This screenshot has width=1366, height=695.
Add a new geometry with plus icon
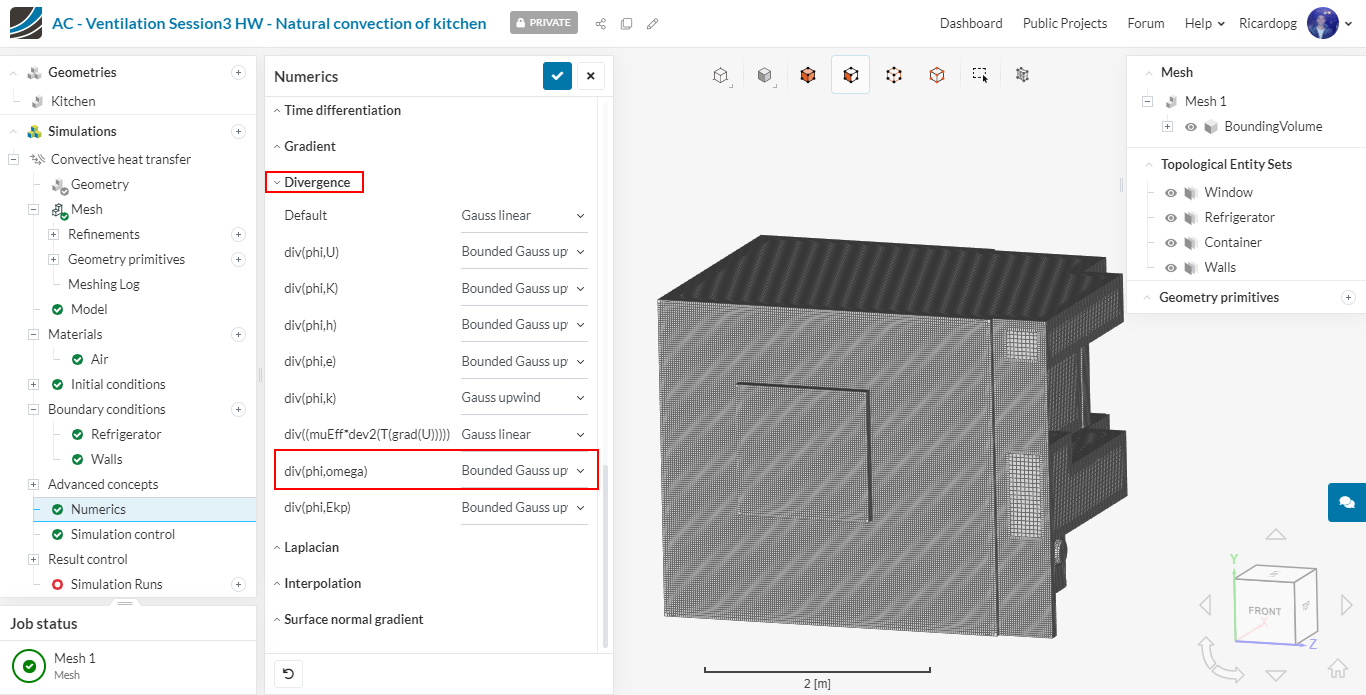pyautogui.click(x=238, y=72)
